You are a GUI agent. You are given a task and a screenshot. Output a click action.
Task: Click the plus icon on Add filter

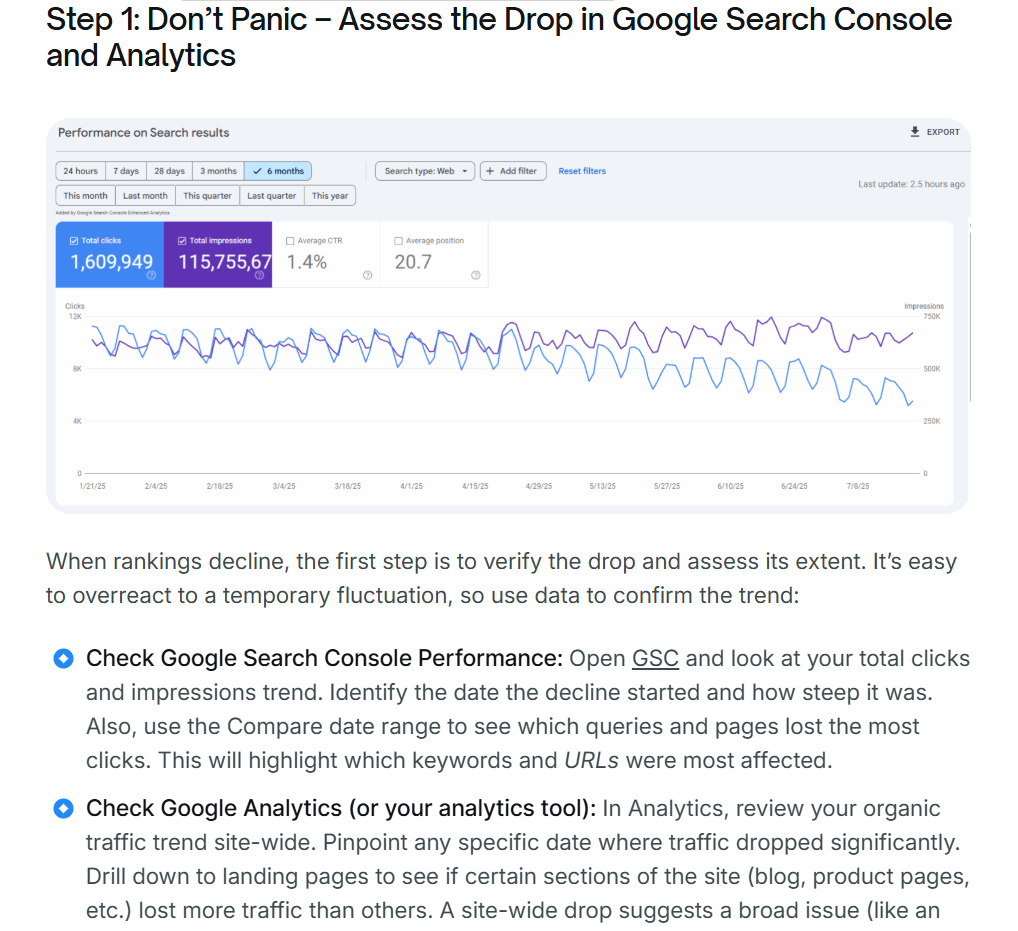(x=490, y=171)
